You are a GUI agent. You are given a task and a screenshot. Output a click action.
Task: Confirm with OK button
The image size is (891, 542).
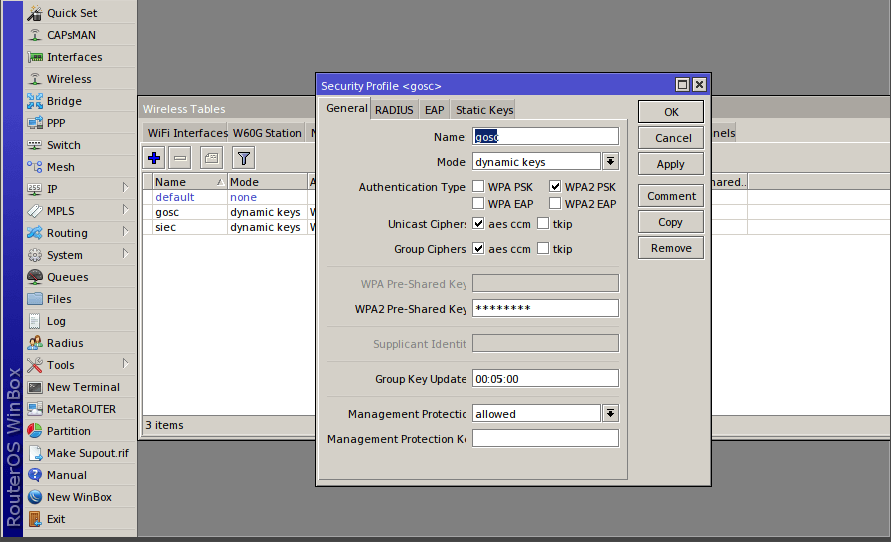[671, 112]
